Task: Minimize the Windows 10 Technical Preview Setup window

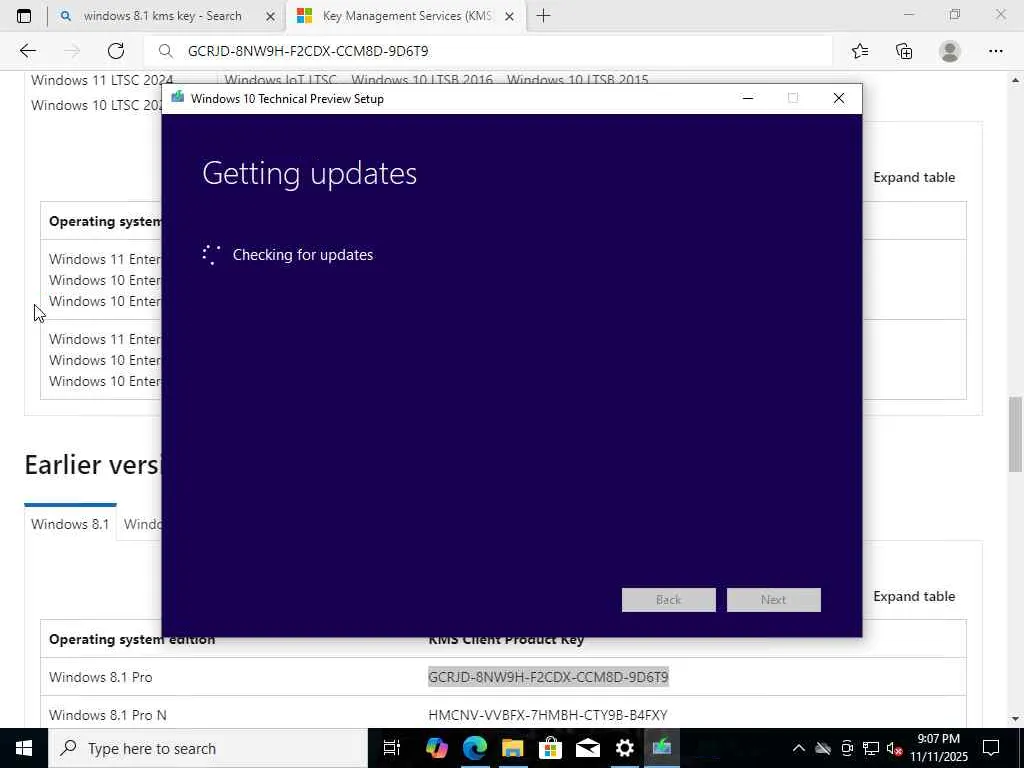Action: [x=748, y=98]
